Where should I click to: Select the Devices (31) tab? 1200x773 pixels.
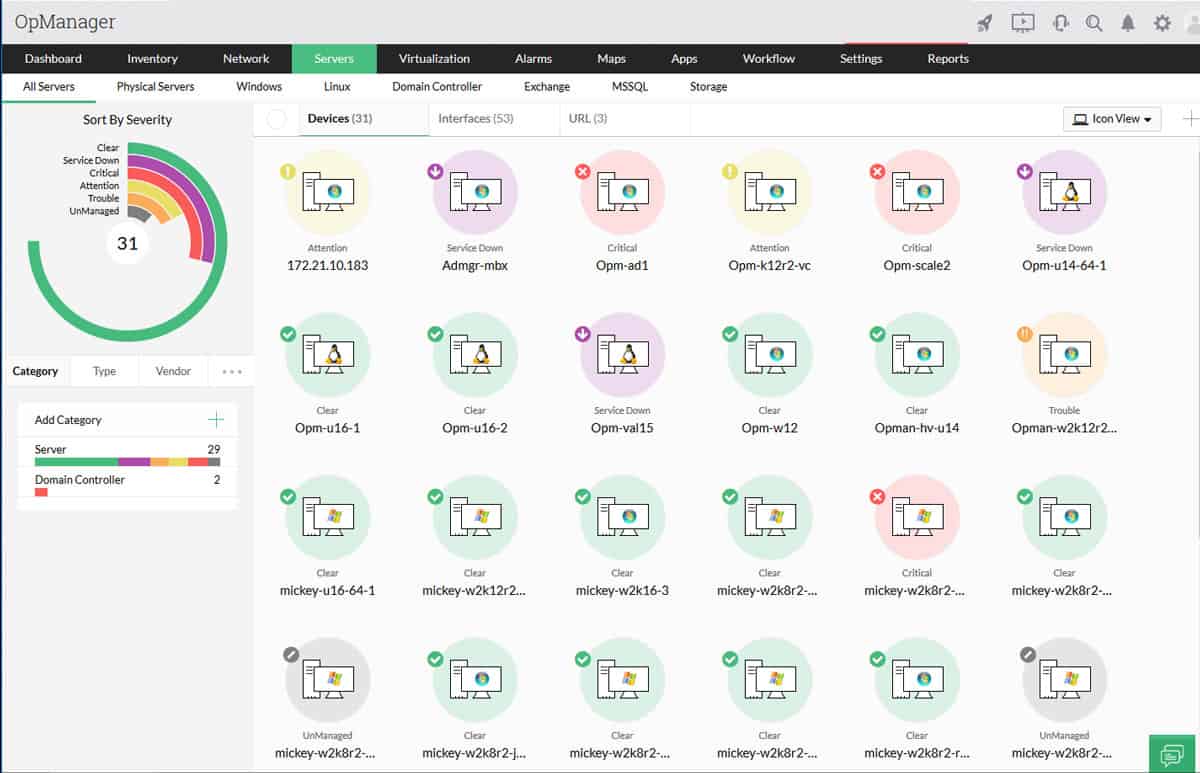[x=340, y=118]
